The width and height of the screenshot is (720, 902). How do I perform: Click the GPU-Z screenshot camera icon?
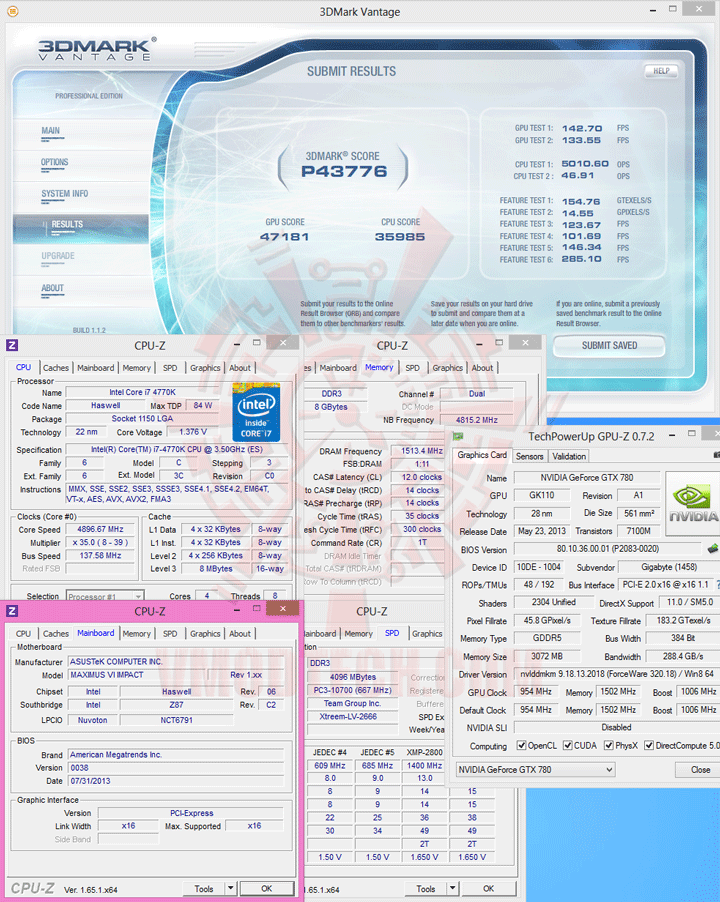[x=717, y=456]
